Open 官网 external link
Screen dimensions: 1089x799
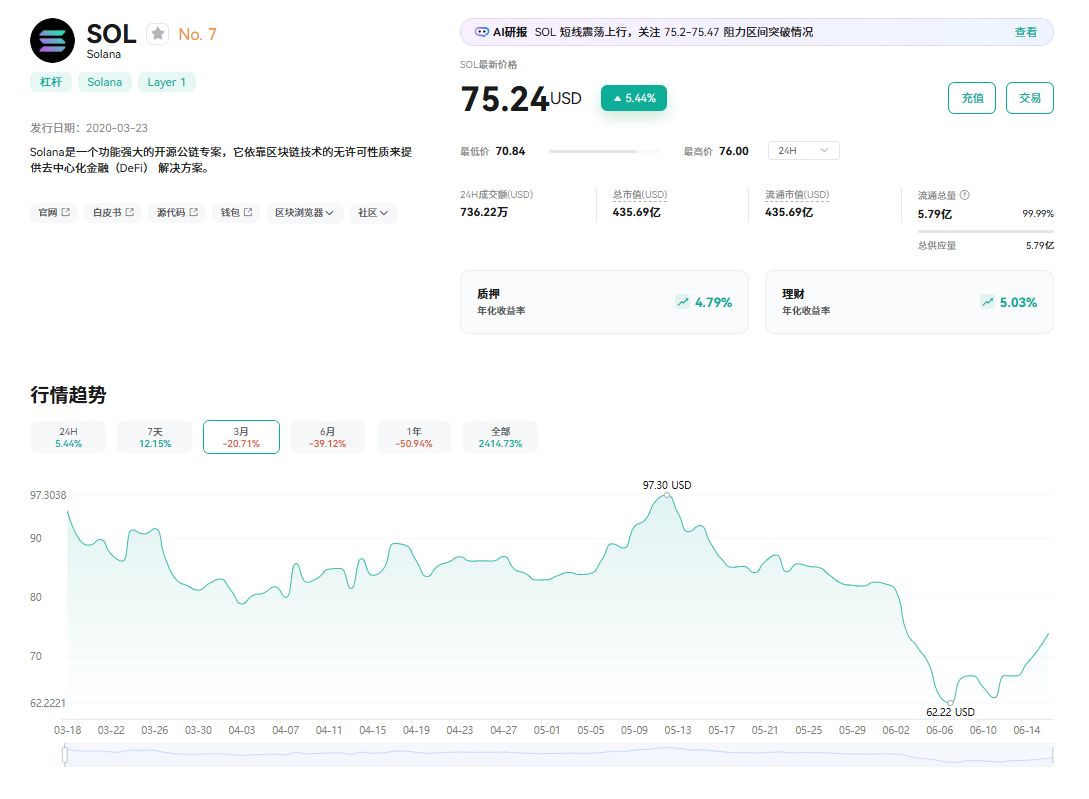click(x=54, y=213)
